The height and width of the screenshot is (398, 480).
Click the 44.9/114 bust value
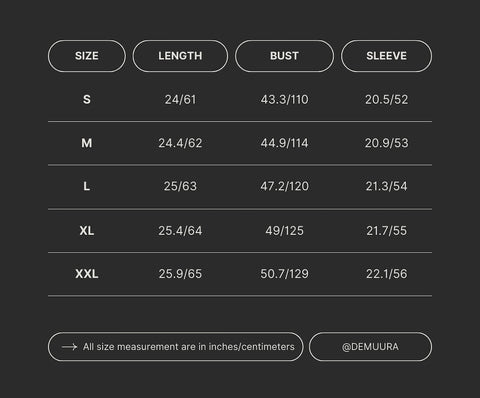click(284, 143)
